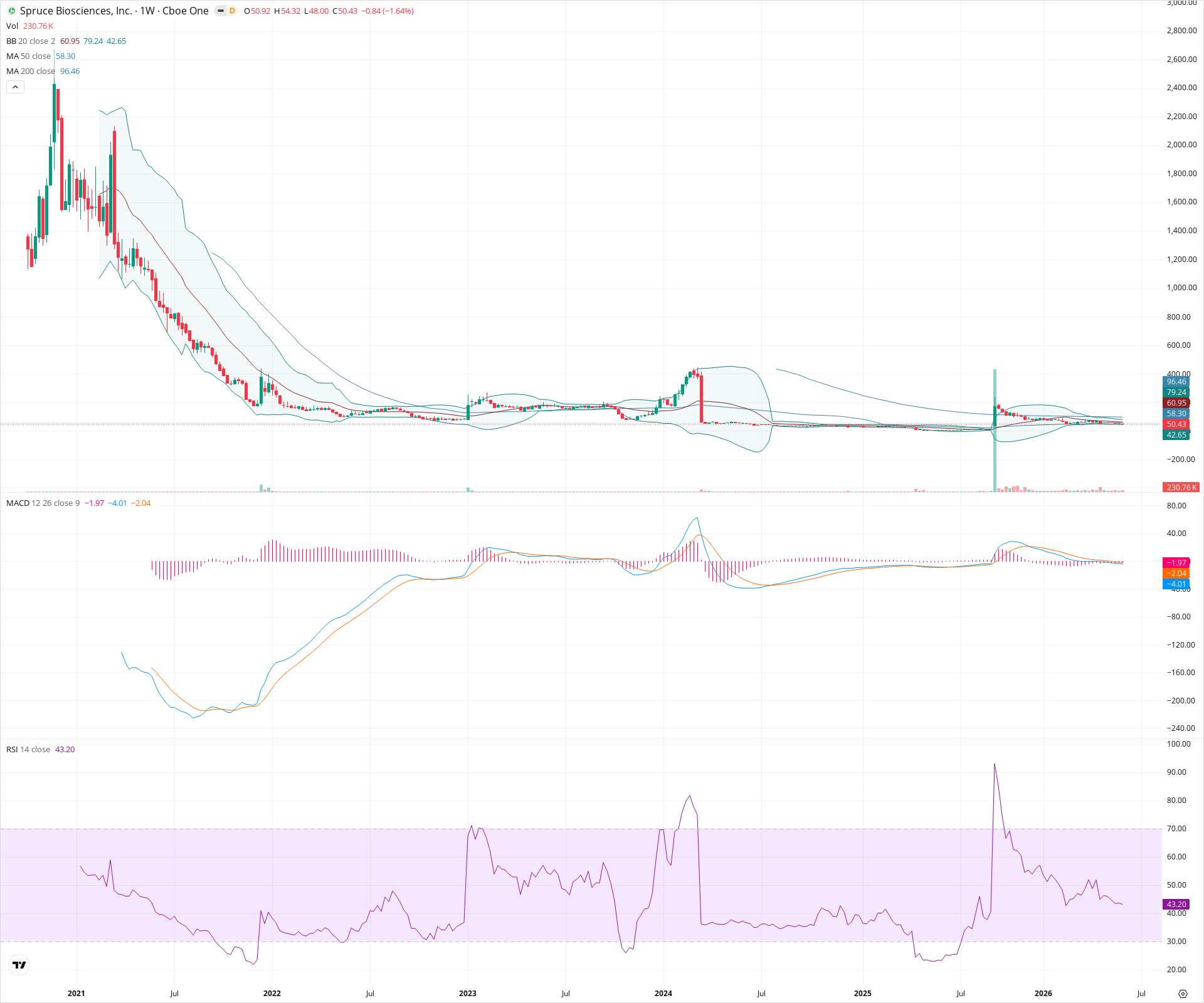The width and height of the screenshot is (1204, 1003).
Task: Select the MACD 12 26 close 9 legend
Action: tap(43, 503)
